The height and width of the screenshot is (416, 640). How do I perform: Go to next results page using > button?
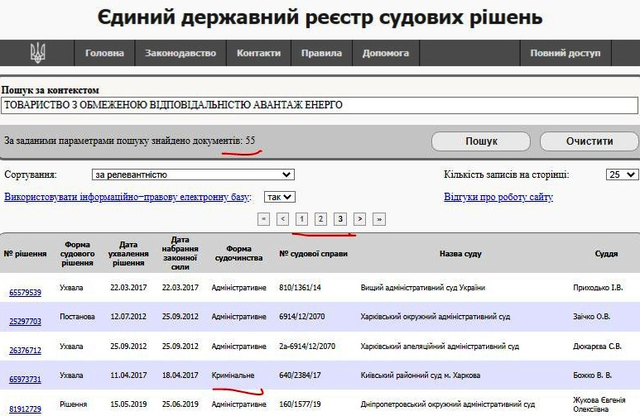(360, 218)
